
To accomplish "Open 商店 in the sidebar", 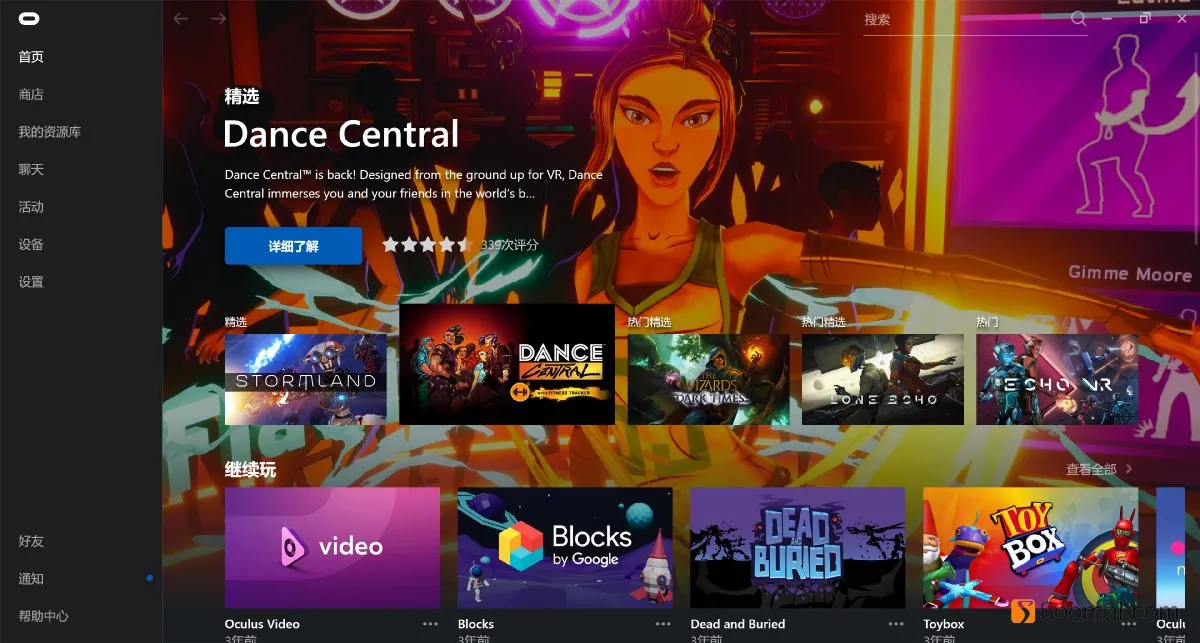I will [x=31, y=95].
